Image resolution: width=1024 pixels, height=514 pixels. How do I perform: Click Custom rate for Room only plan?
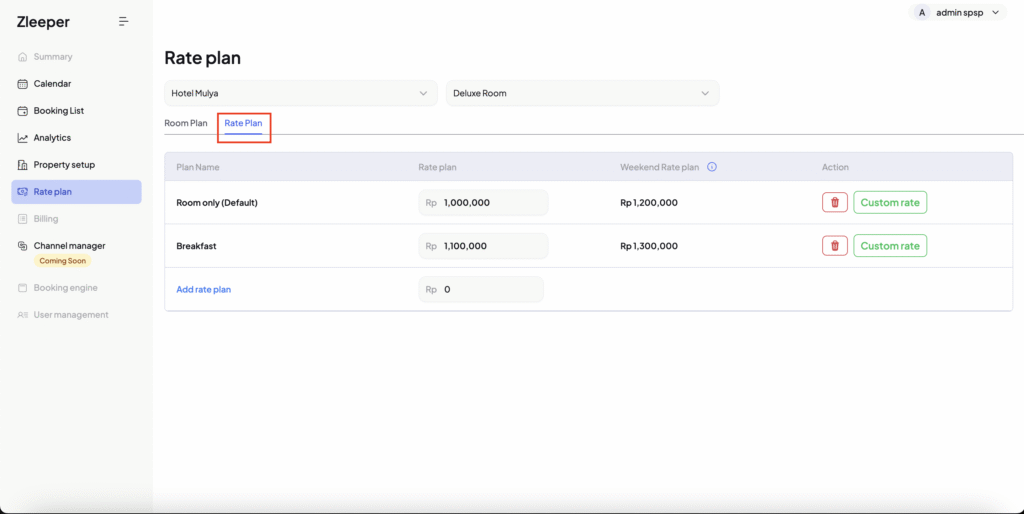tap(889, 203)
